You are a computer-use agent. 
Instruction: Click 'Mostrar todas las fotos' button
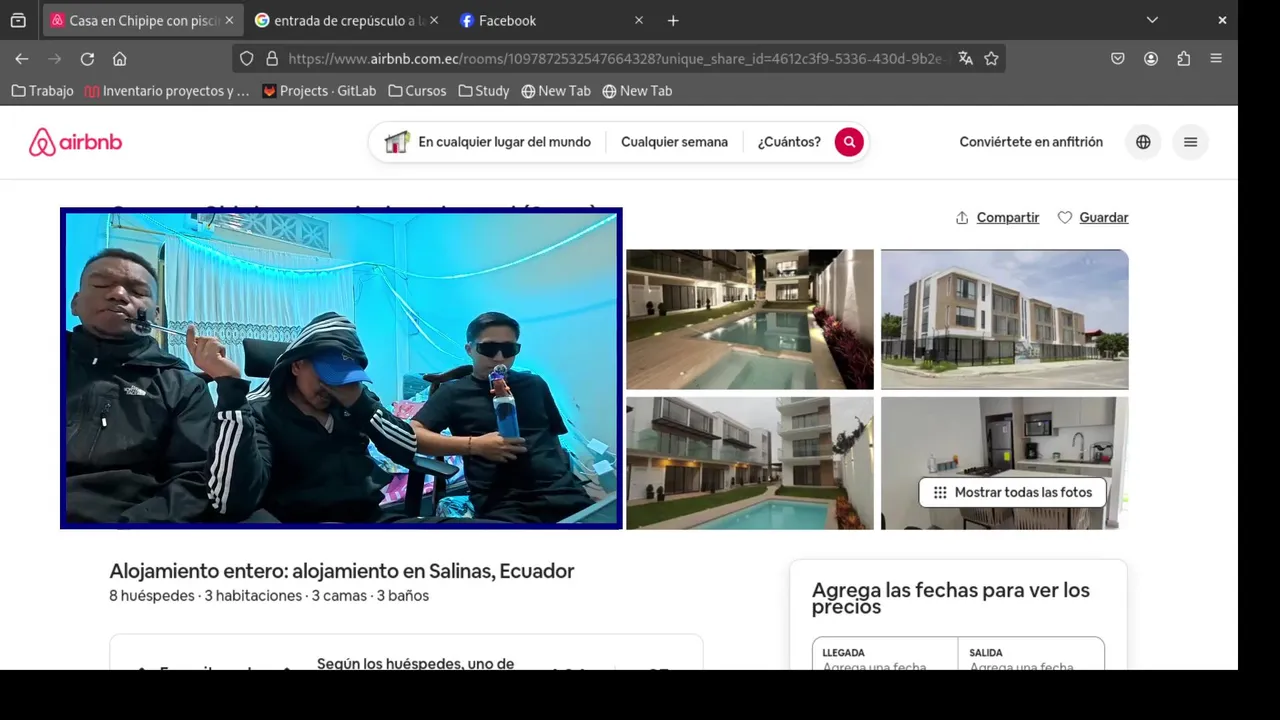click(1012, 492)
